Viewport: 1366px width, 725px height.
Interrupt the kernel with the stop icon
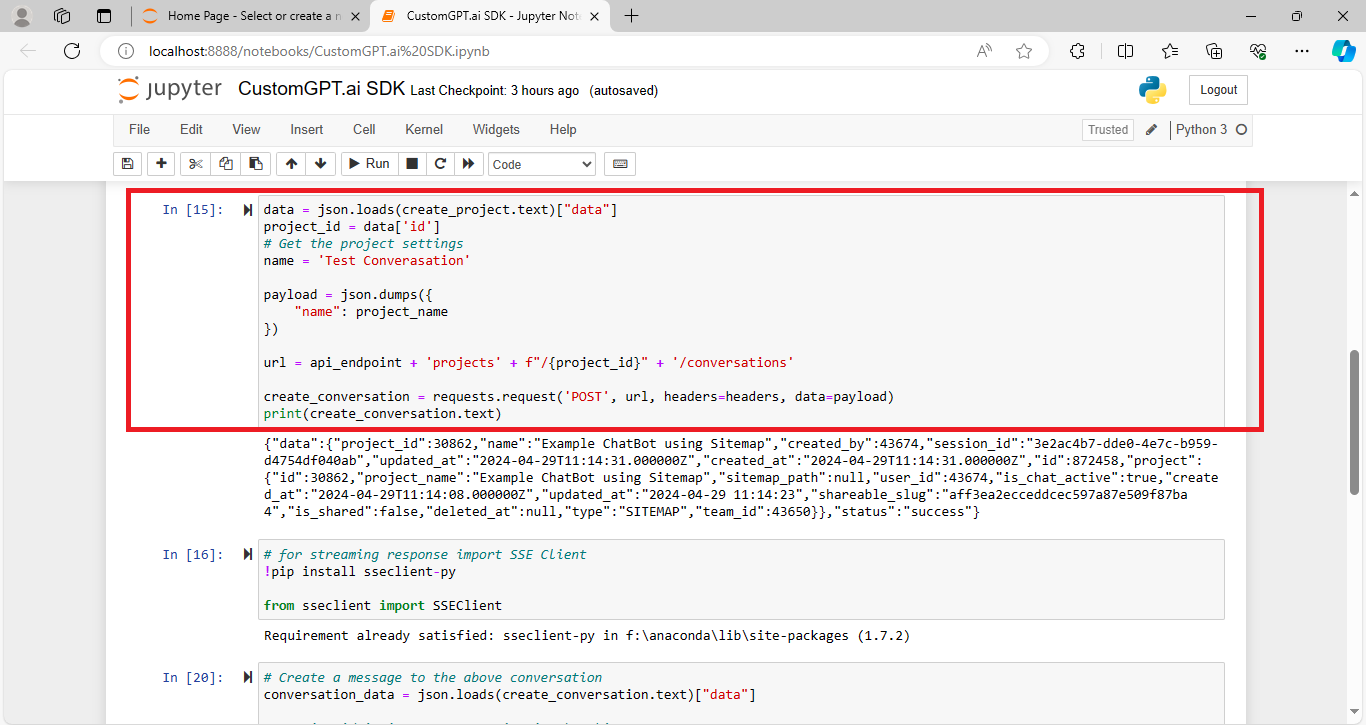412,163
